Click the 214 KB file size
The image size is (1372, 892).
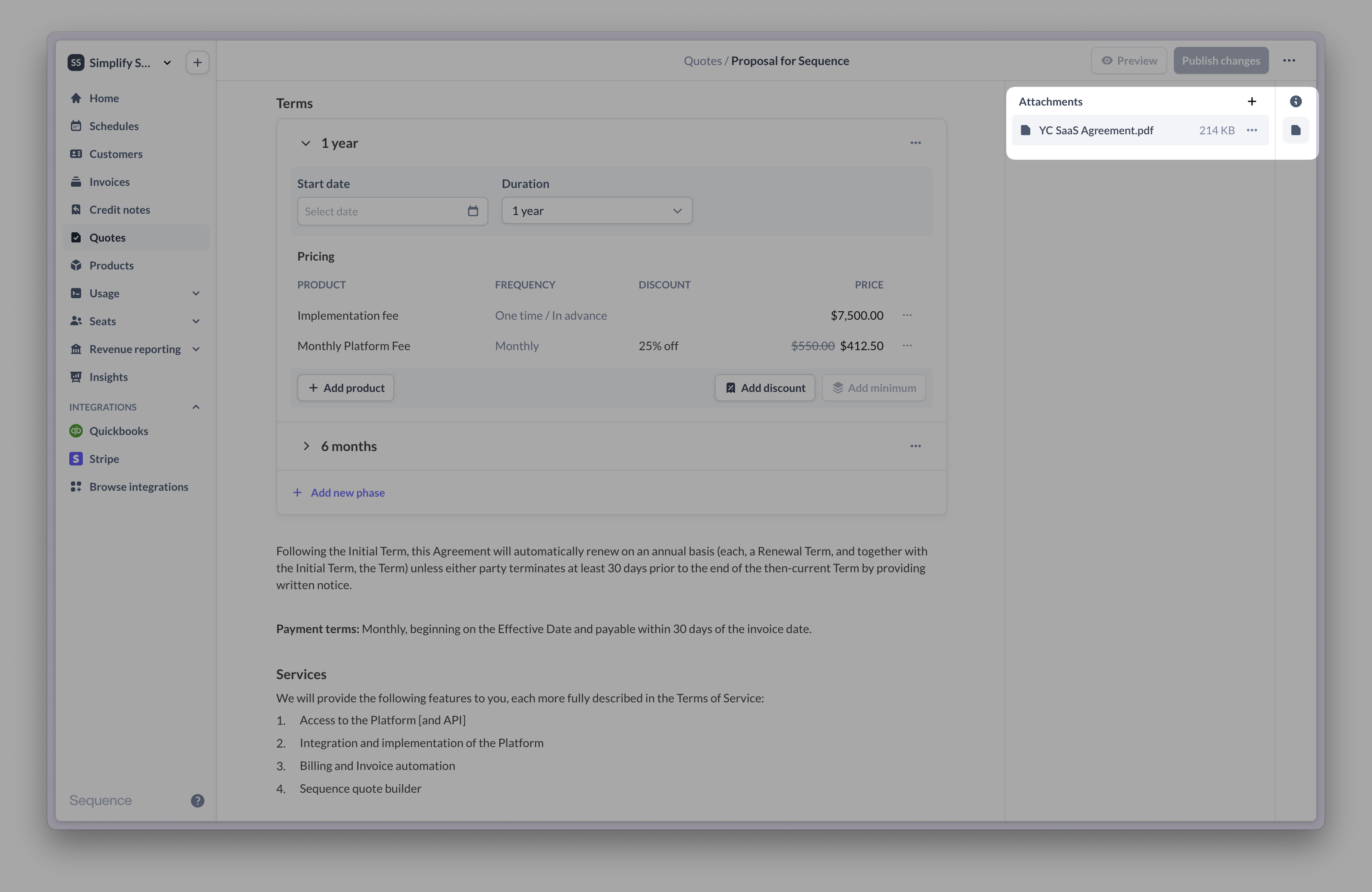click(x=1217, y=130)
